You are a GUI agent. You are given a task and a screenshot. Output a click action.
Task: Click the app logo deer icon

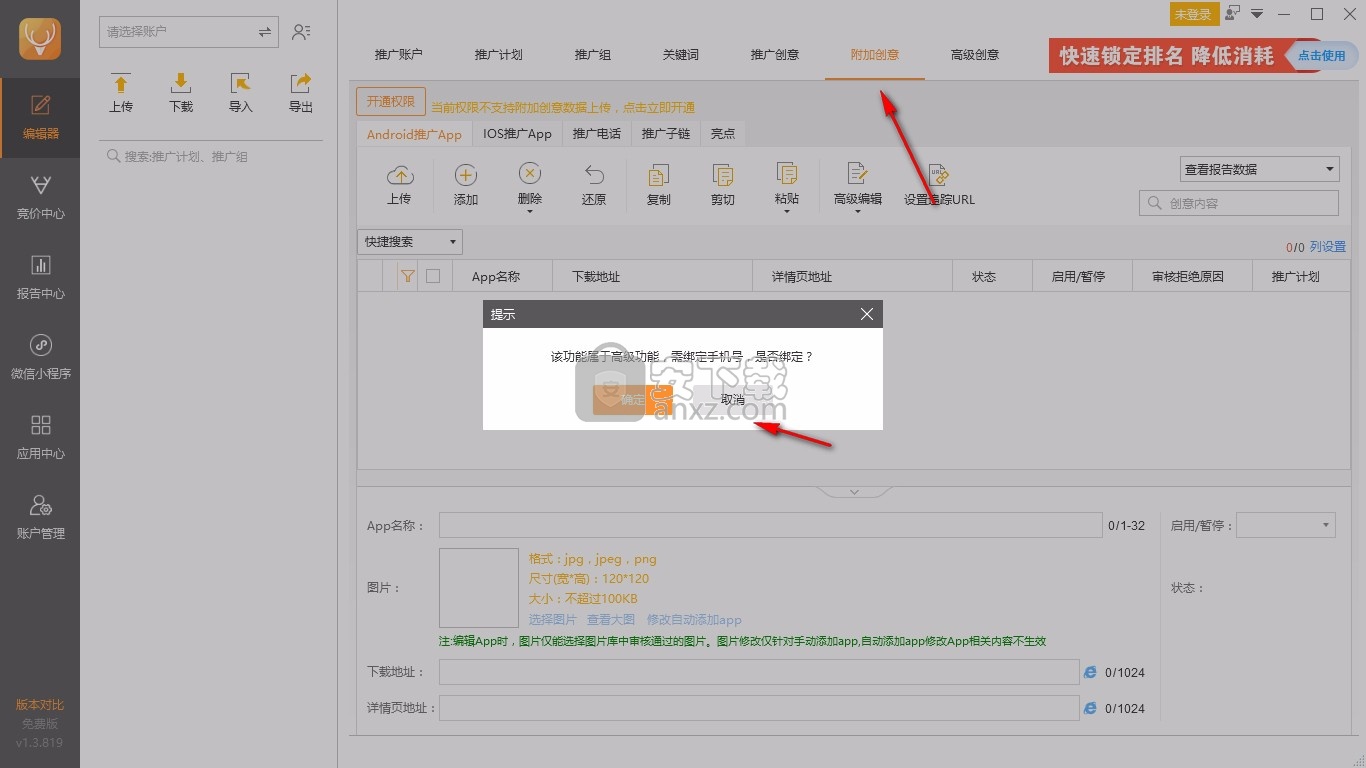40,39
